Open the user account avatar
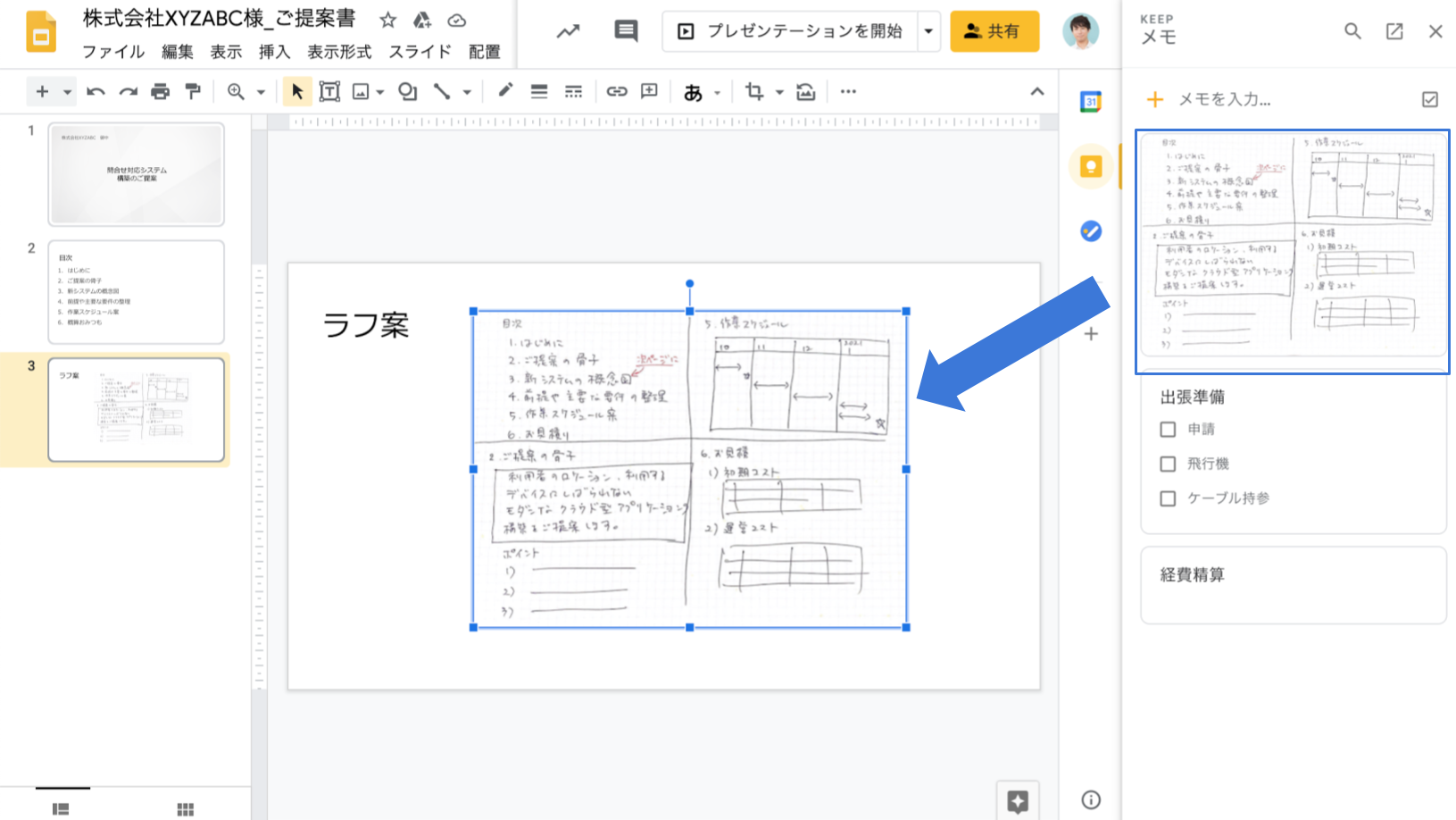The height and width of the screenshot is (820, 1456). 1080,31
